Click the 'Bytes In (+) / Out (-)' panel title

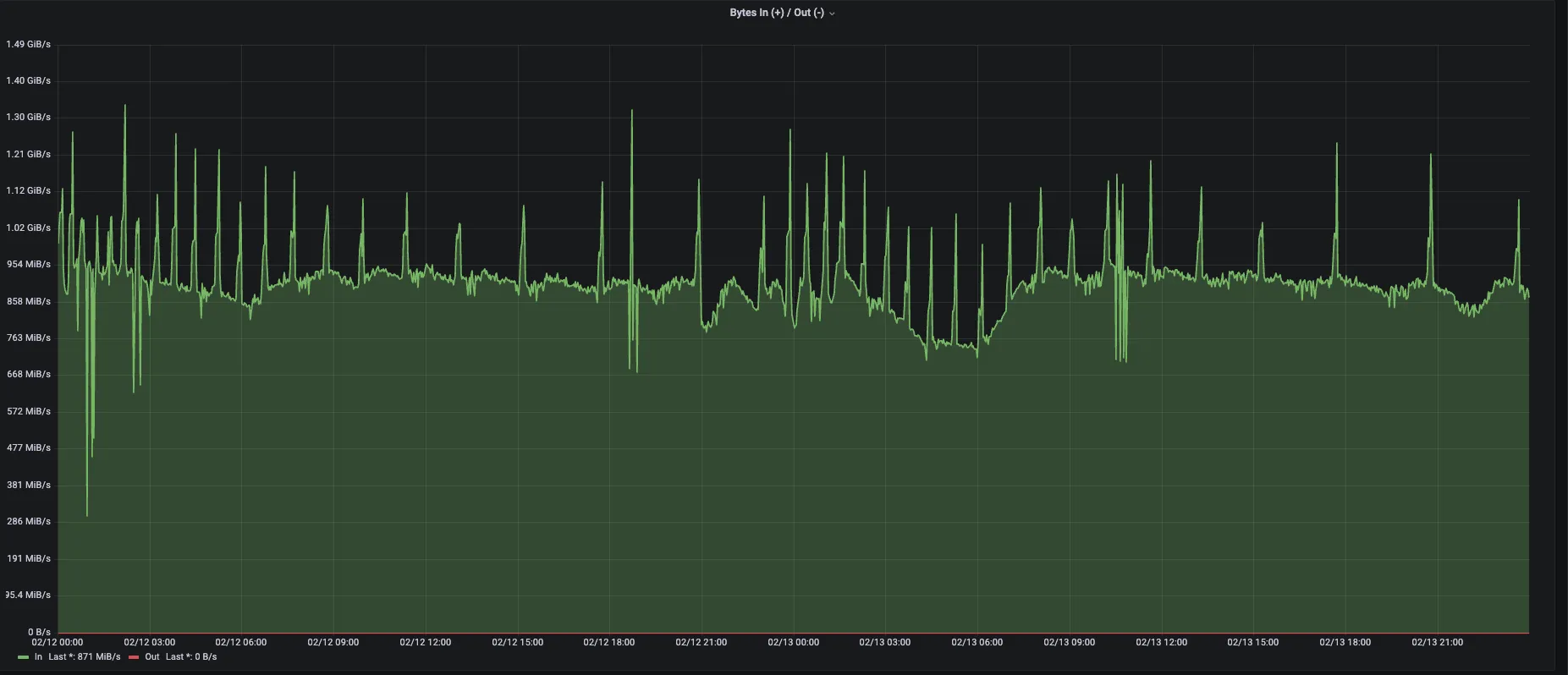click(x=776, y=13)
